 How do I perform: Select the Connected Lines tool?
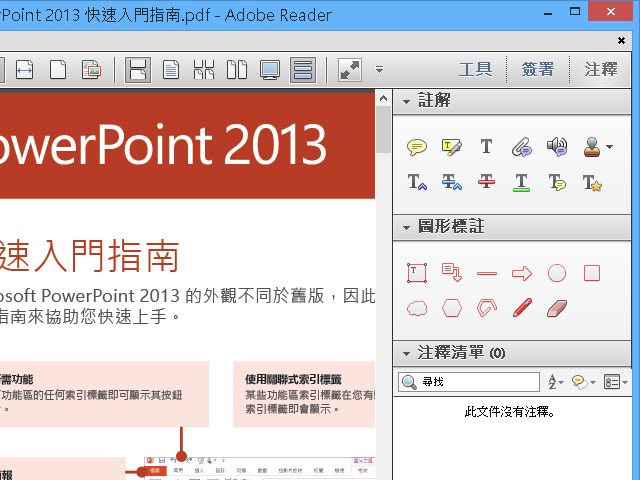[487, 308]
